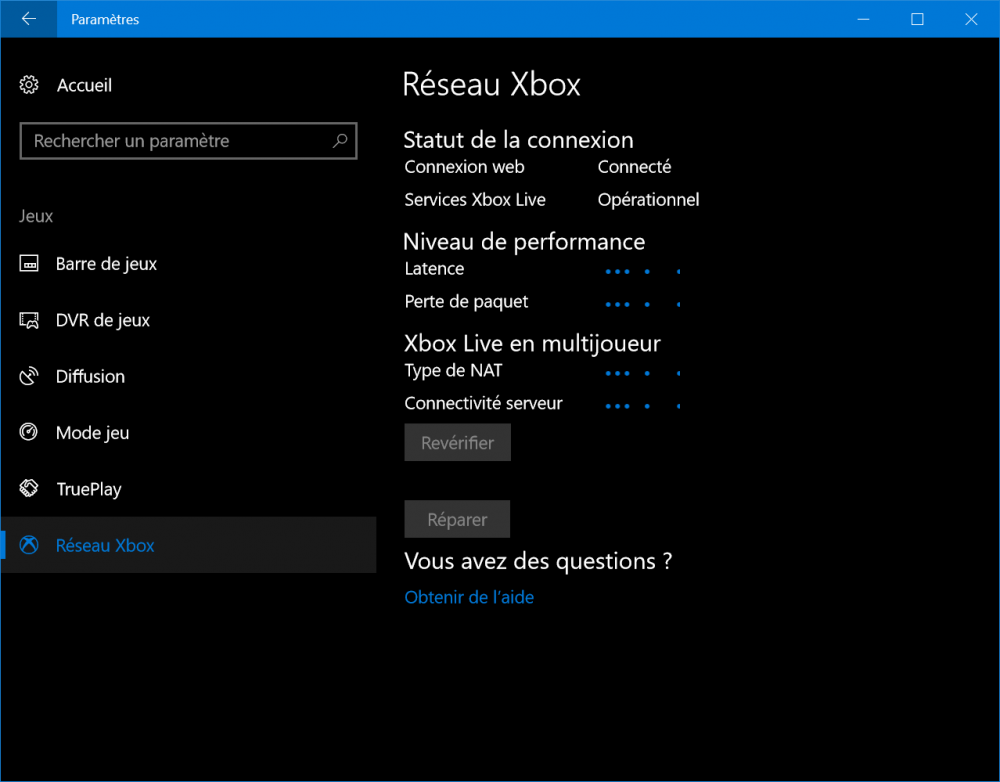
Task: Open the Obtenir de l'aide link
Action: pyautogui.click(x=469, y=597)
